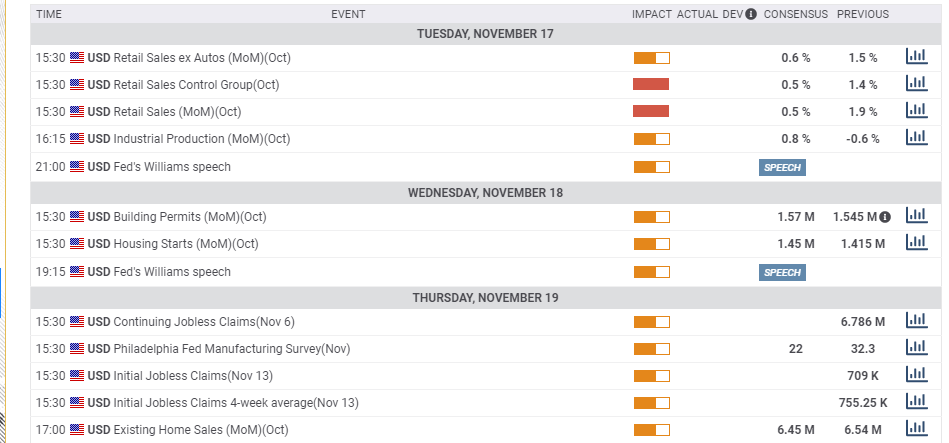The image size is (949, 443).
Task: Click the SPEECH badge for Wednesday Williams speech
Action: click(782, 272)
